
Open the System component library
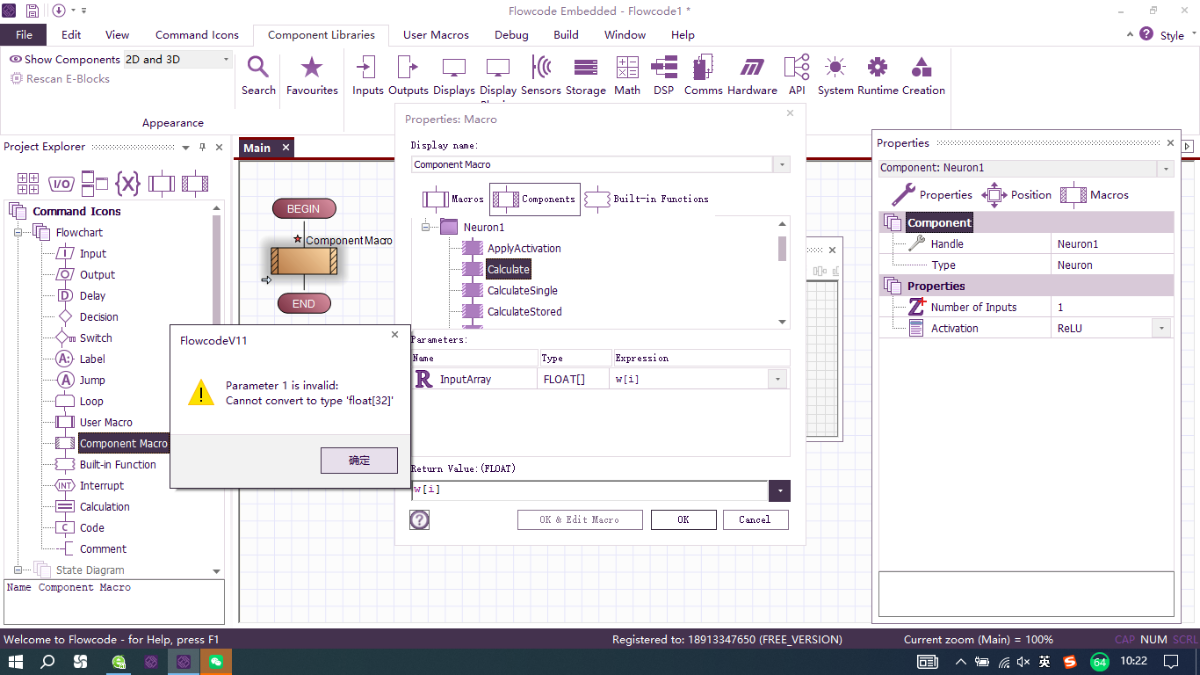[835, 77]
